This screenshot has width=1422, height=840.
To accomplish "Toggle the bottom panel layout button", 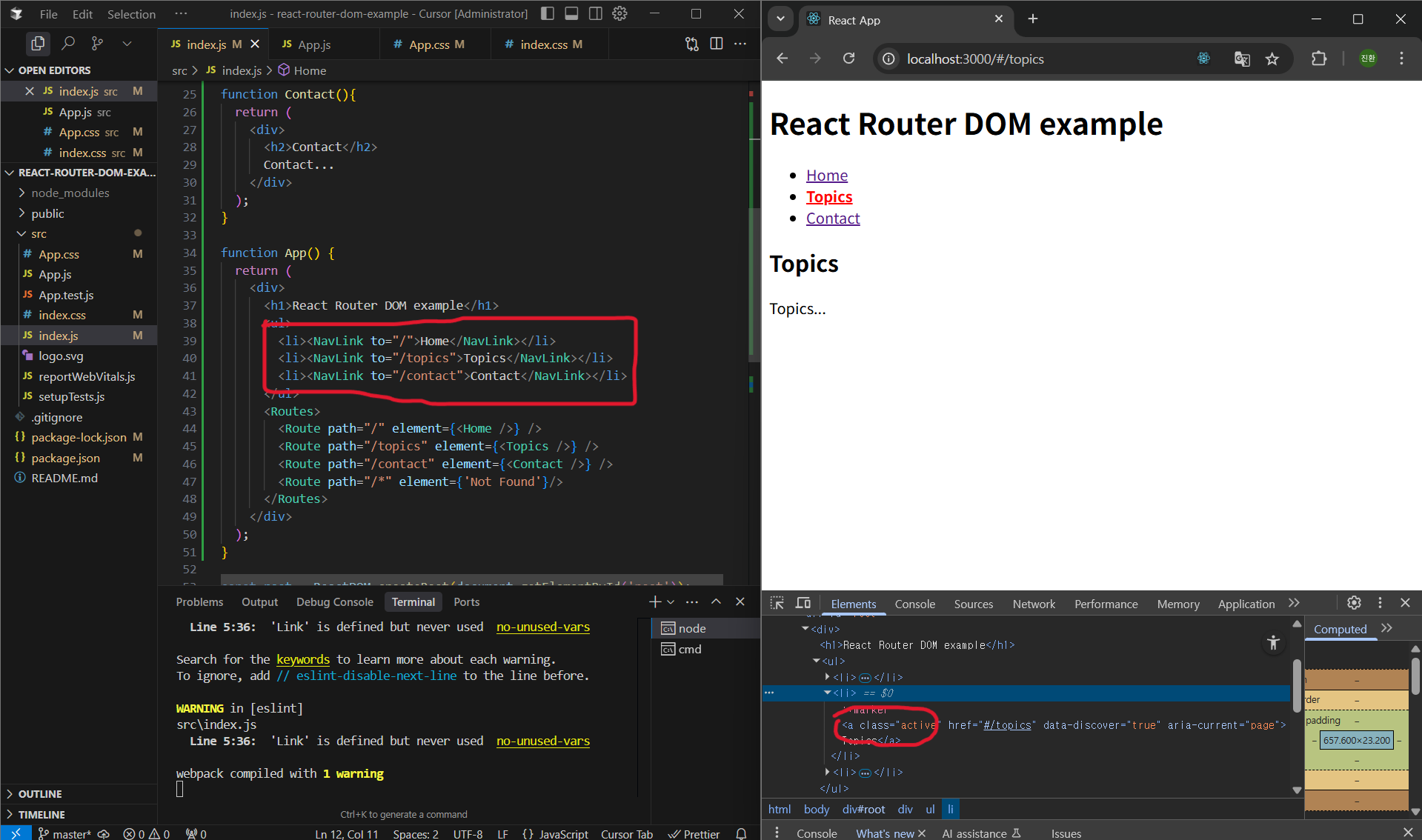I will click(571, 13).
